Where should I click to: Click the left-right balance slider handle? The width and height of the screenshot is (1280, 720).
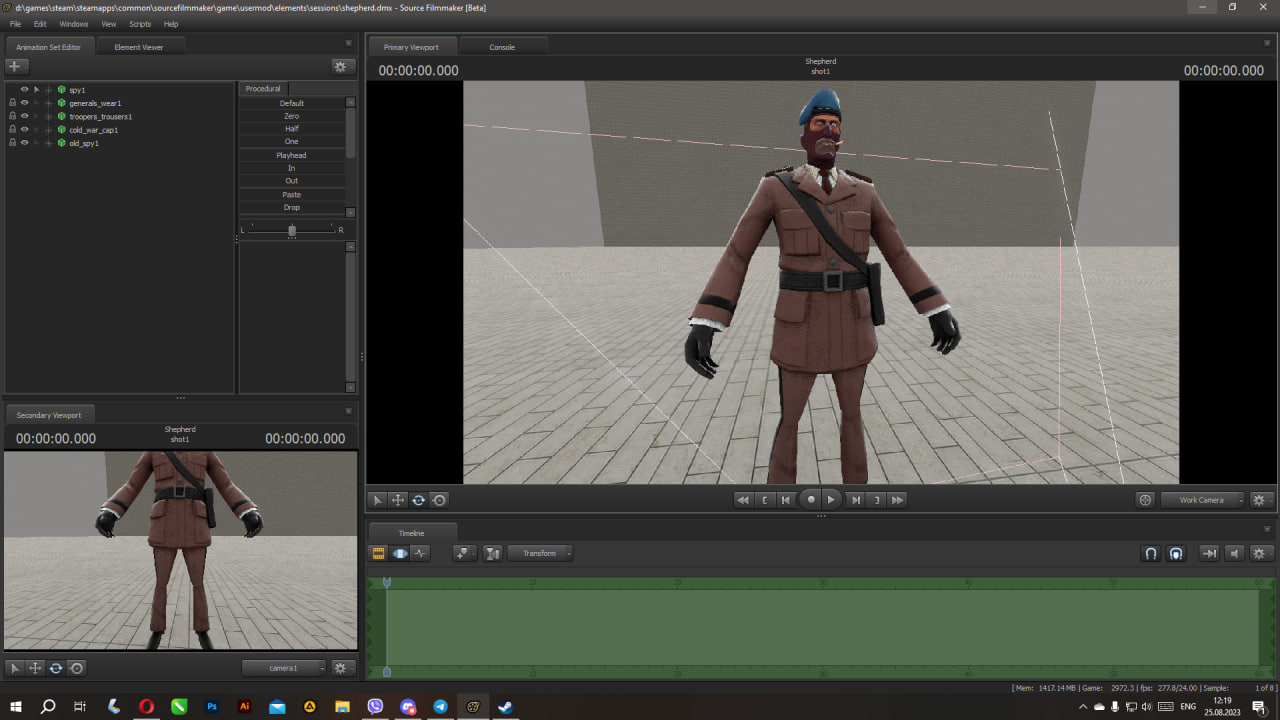[292, 230]
